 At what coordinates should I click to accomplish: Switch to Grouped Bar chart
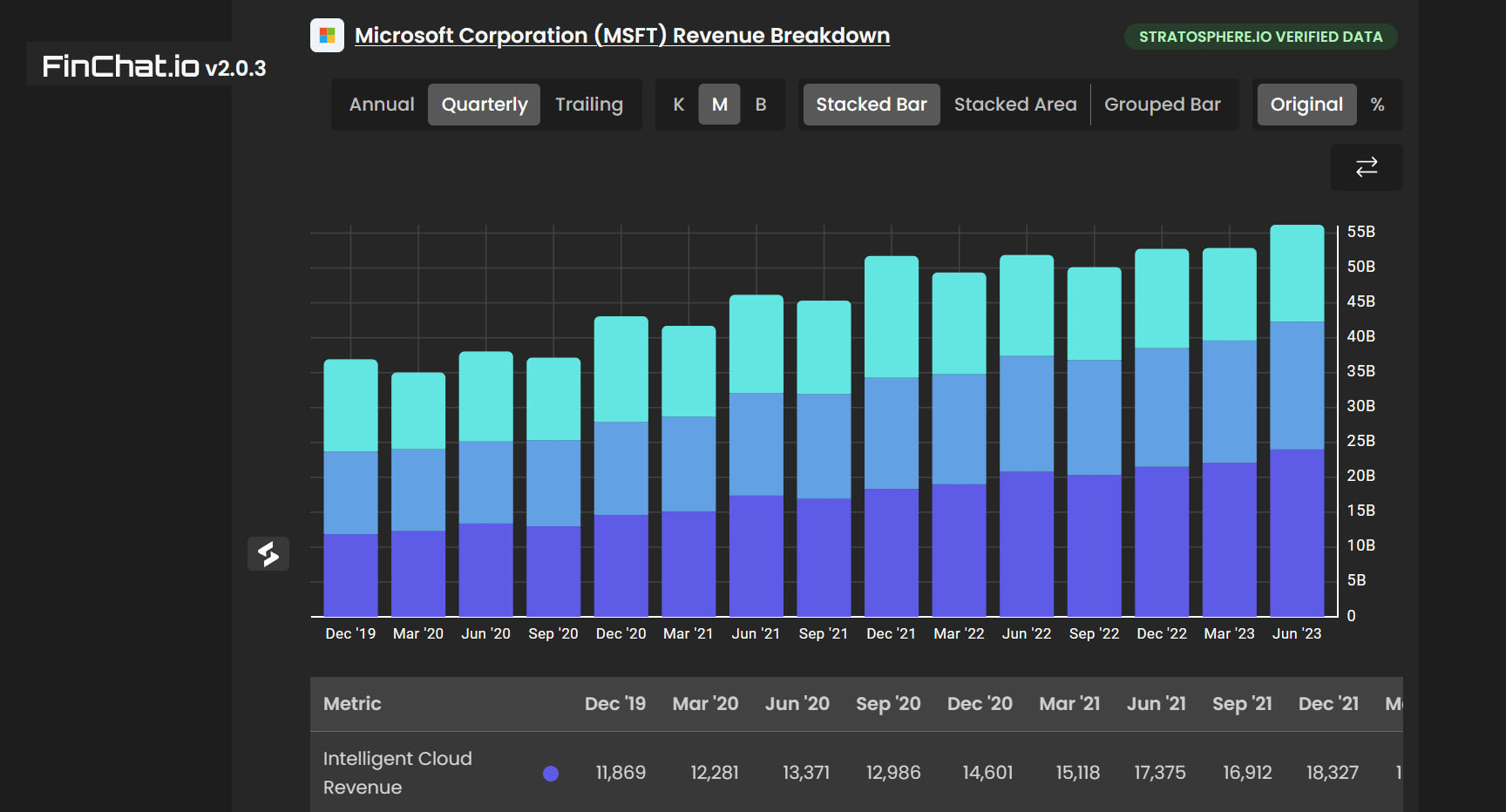1162,105
